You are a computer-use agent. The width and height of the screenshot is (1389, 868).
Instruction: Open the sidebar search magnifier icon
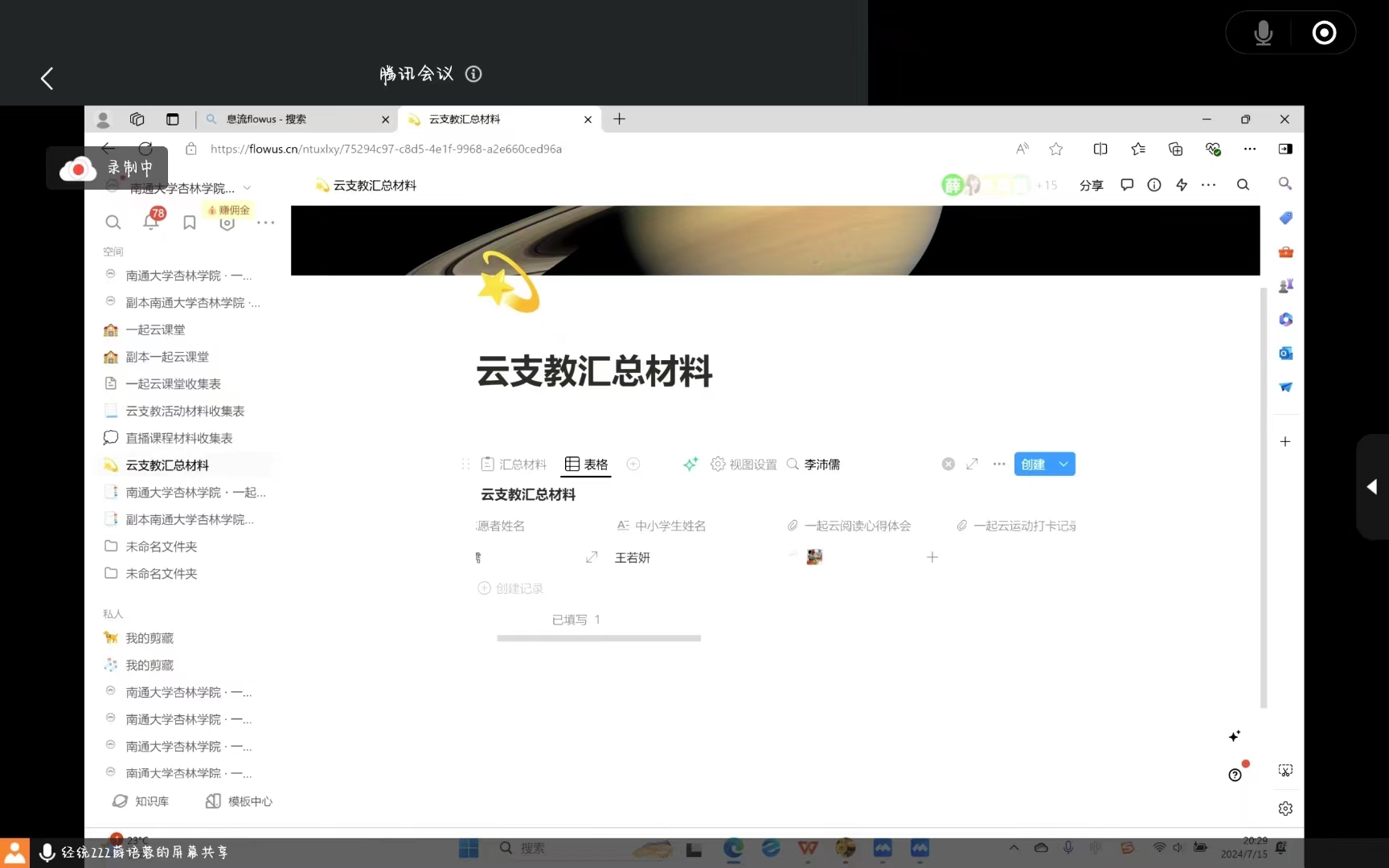113,223
